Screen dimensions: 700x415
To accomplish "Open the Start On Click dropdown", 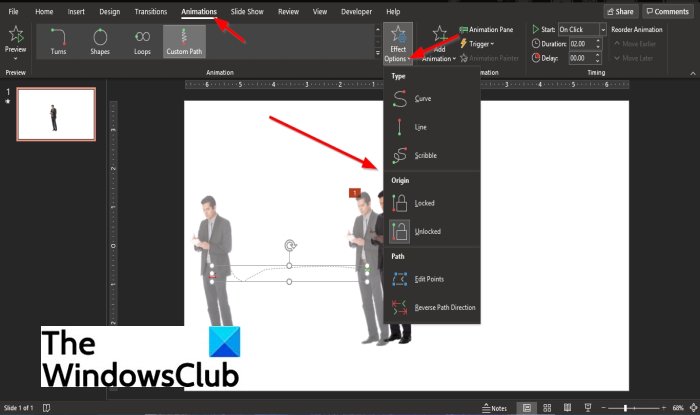I will coord(603,29).
